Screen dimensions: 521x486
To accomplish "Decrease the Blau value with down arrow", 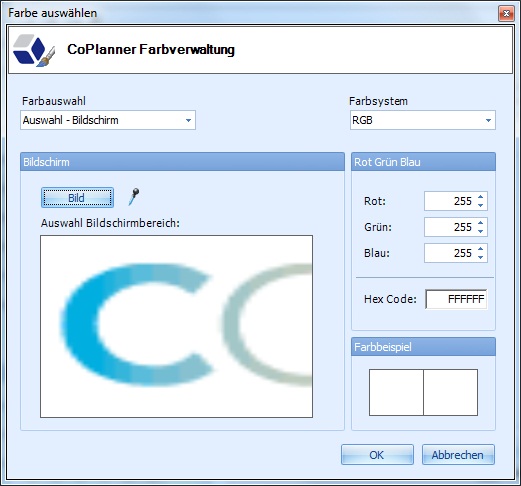I will 480,257.
